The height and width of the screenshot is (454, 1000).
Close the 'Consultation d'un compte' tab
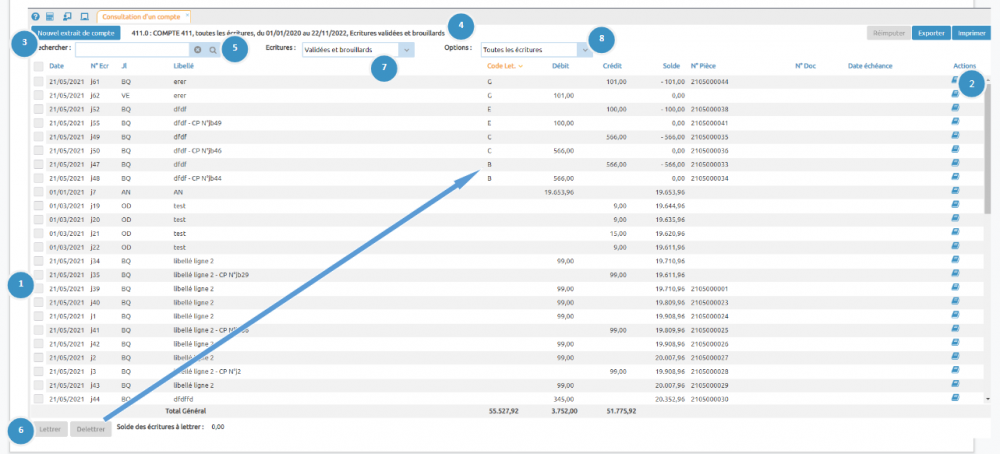(x=187, y=16)
